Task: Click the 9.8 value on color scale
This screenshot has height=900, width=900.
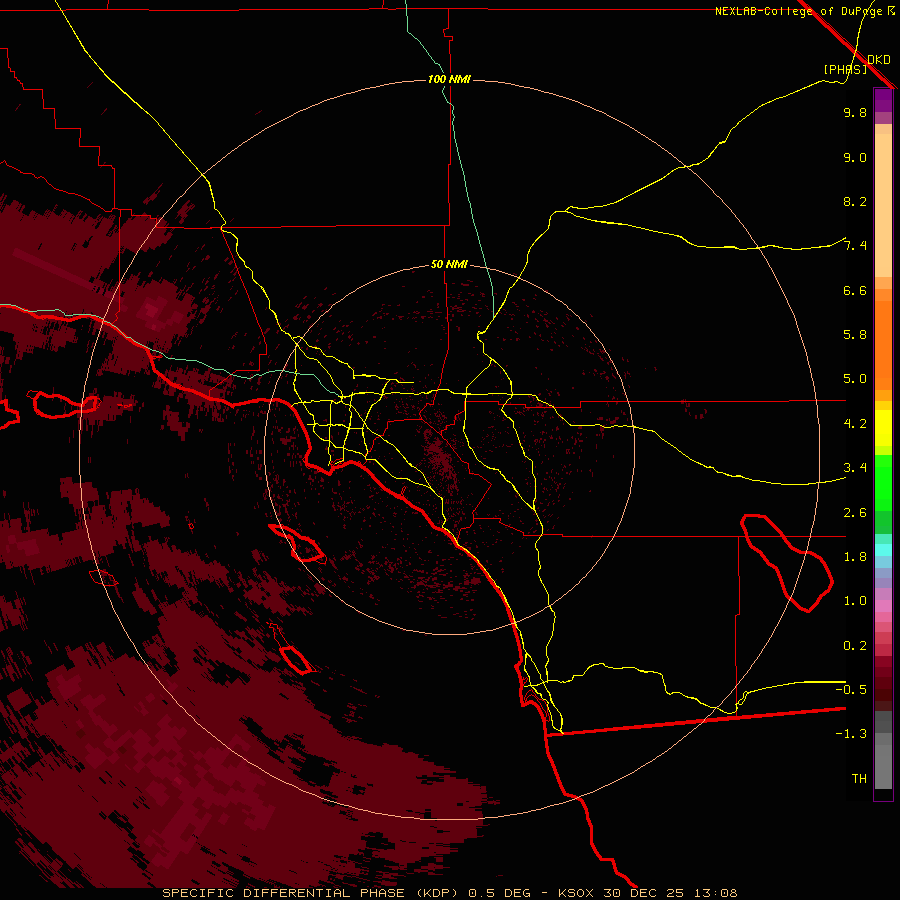Action: (855, 112)
